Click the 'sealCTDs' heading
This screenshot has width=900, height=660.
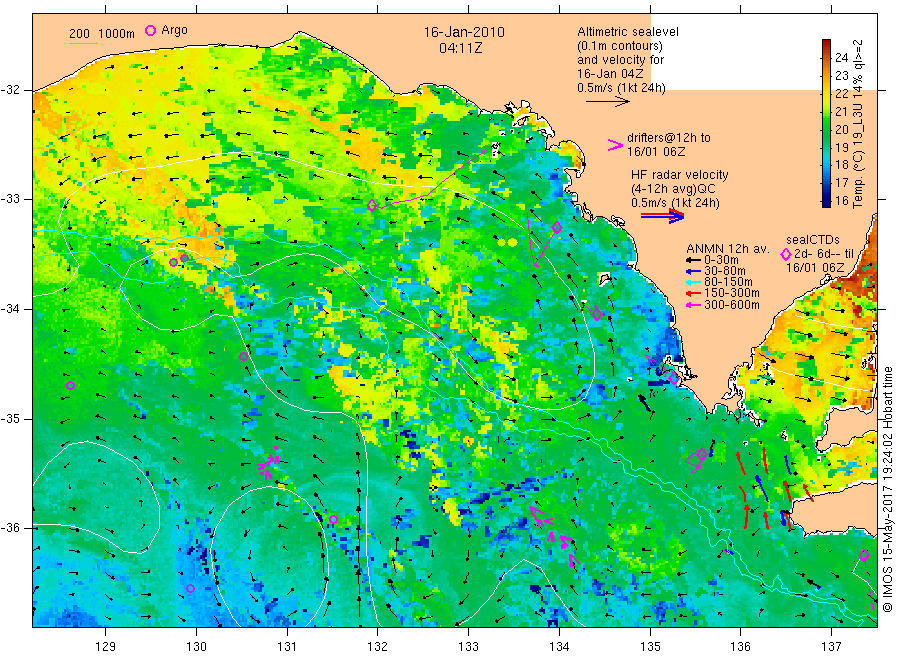[x=813, y=240]
